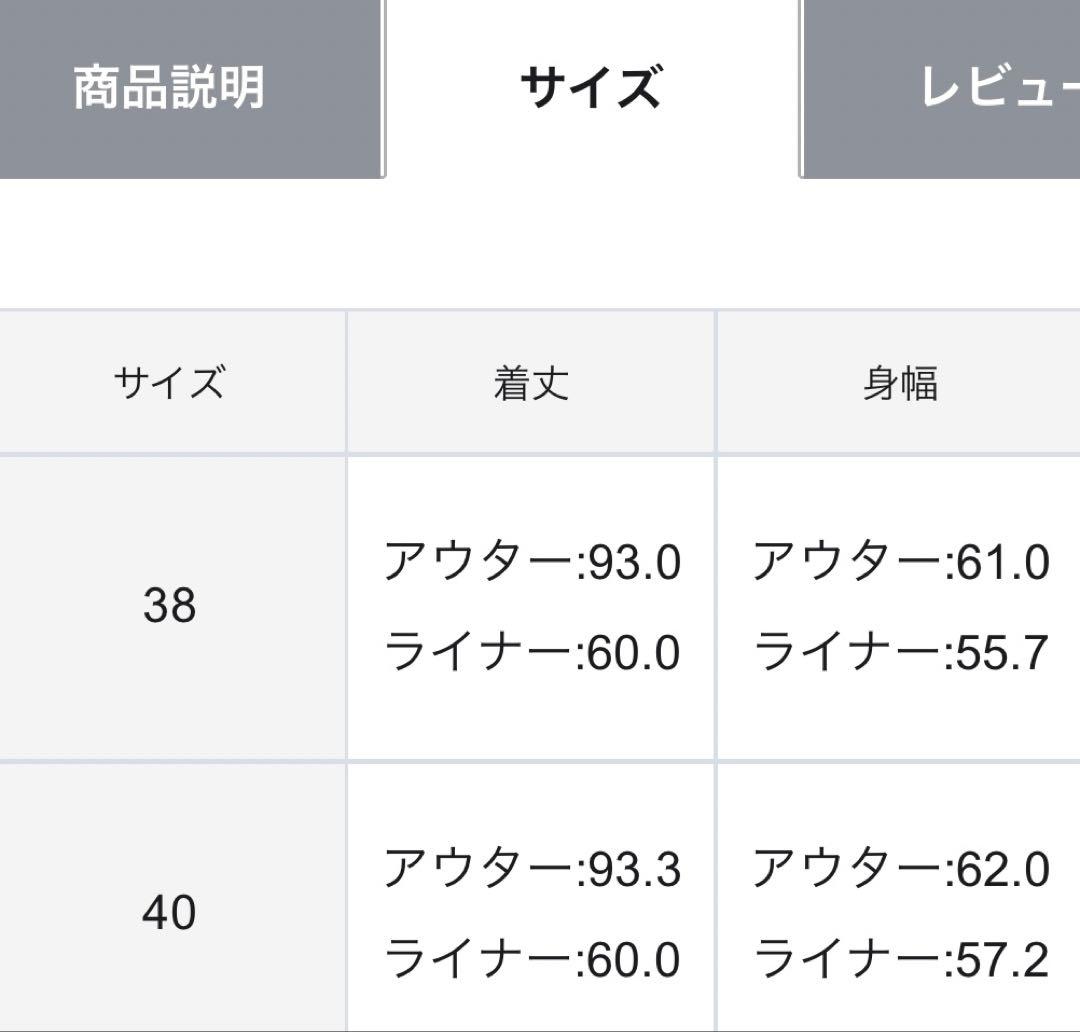The width and height of the screenshot is (1080, 1032).
Task: Click the size 38 着丈 cell
Action: (530, 605)
